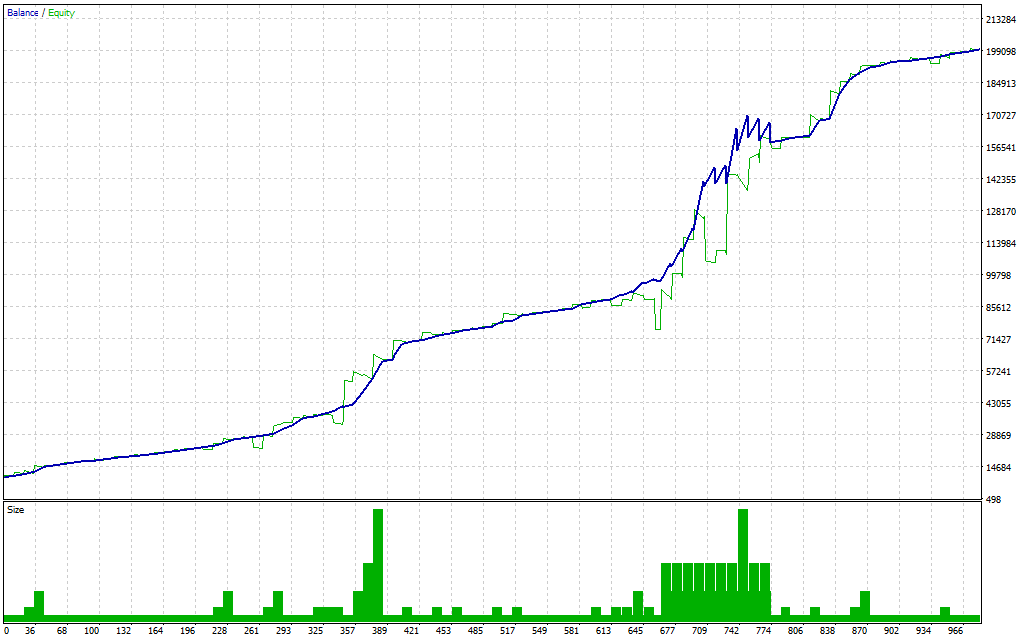Click the Balance legend label

[x=23, y=13]
